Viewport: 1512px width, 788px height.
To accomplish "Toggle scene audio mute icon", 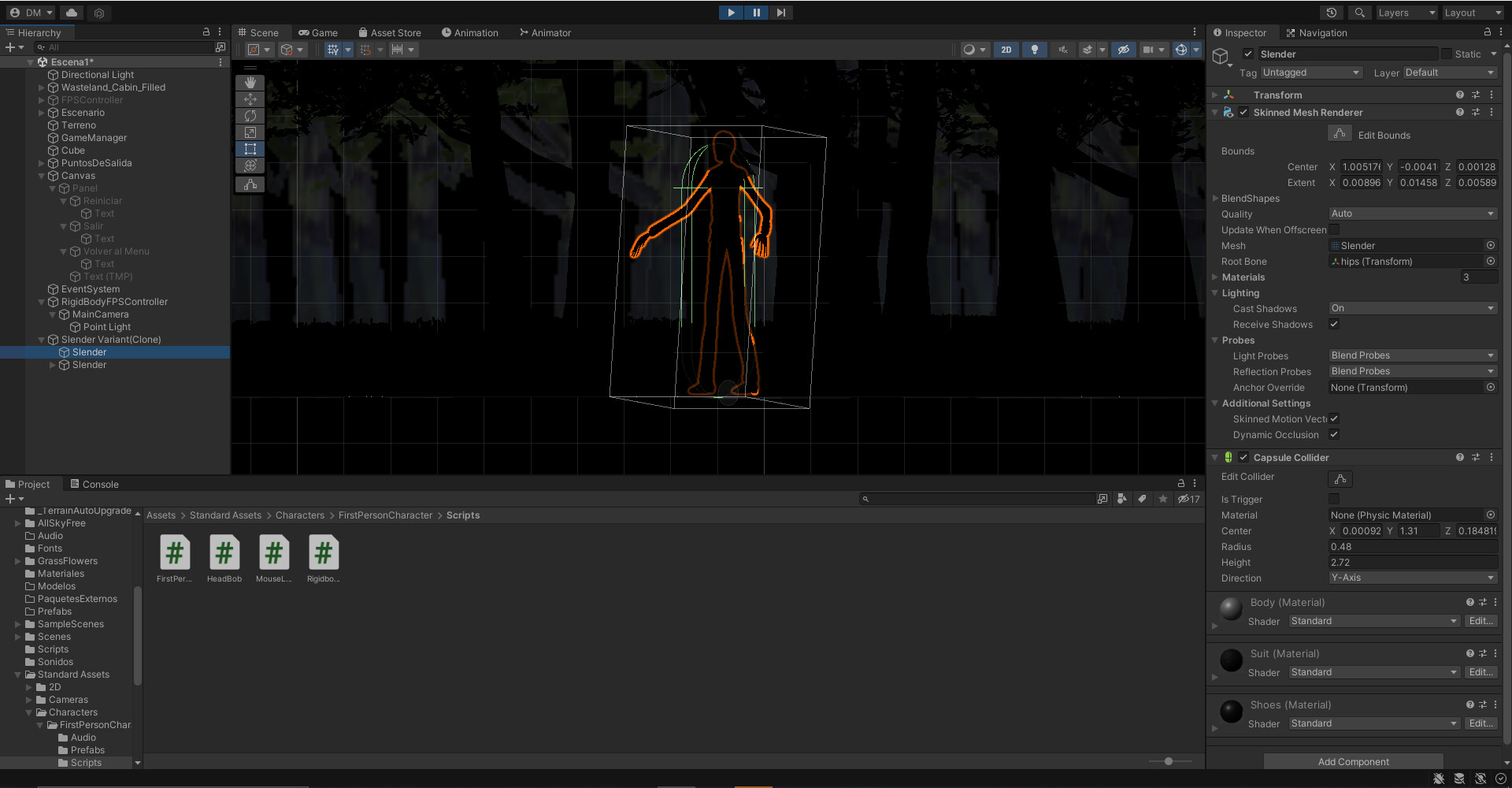I will [x=1062, y=50].
